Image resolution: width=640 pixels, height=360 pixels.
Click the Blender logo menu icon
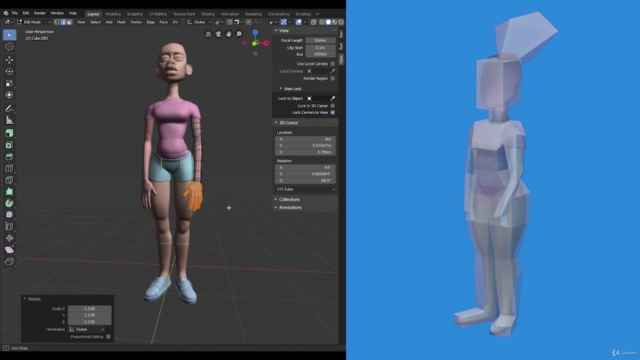[x=6, y=13]
